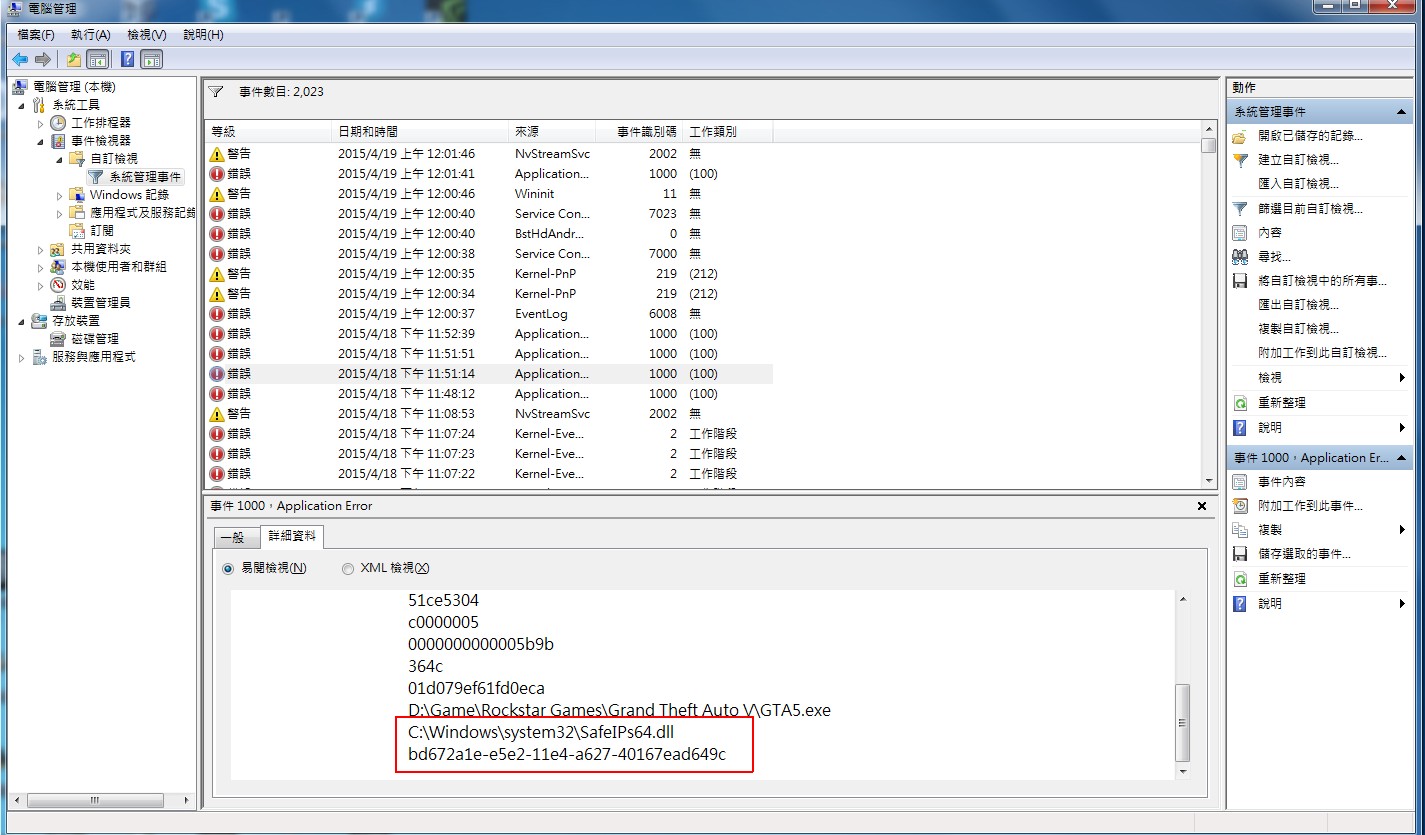Click the c0000005 exception code text
This screenshot has height=835, width=1425.
tap(443, 622)
